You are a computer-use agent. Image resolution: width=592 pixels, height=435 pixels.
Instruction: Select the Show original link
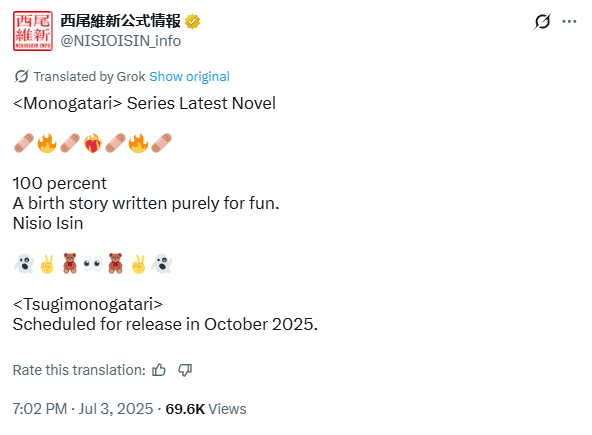190,77
